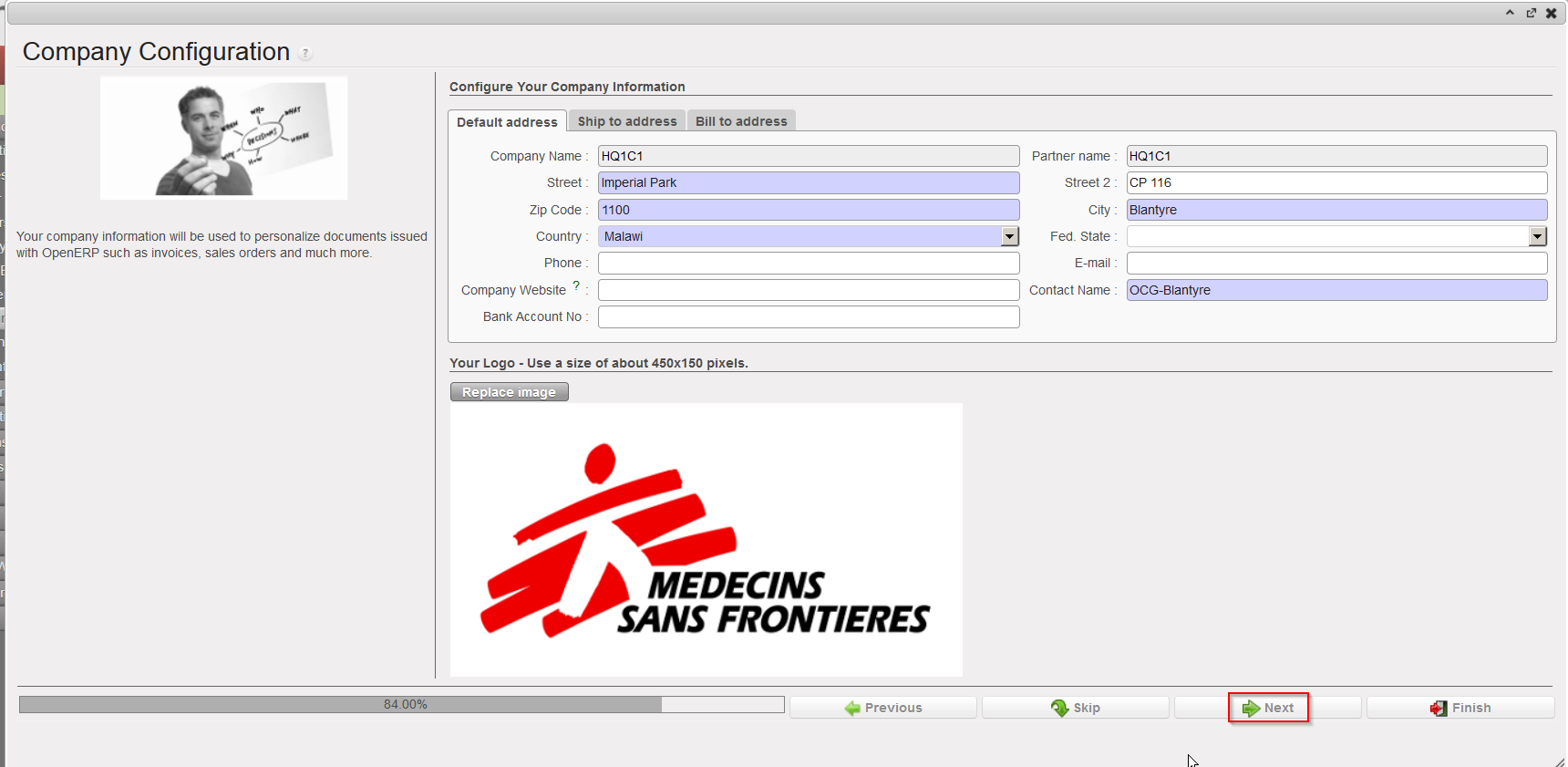This screenshot has width=1568, height=767.
Task: Click the Replace image button
Action: tap(509, 392)
